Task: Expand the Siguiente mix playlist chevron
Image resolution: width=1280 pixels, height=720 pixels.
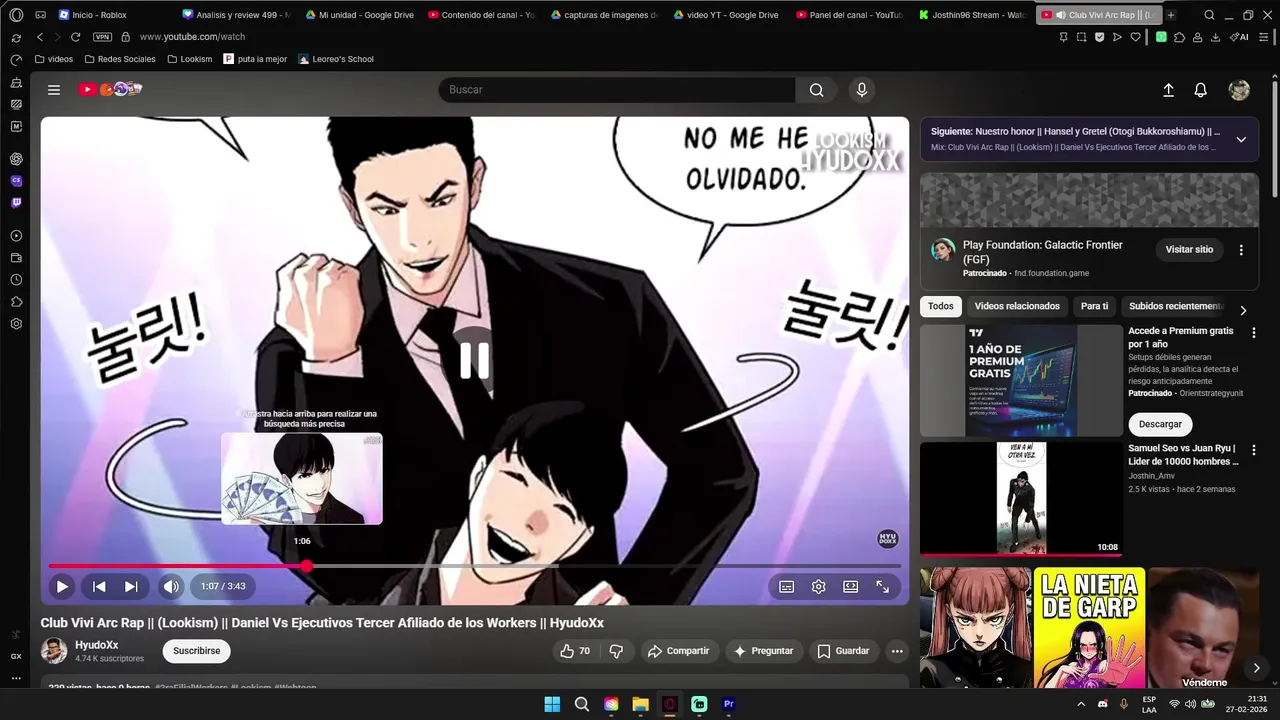Action: pyautogui.click(x=1241, y=139)
